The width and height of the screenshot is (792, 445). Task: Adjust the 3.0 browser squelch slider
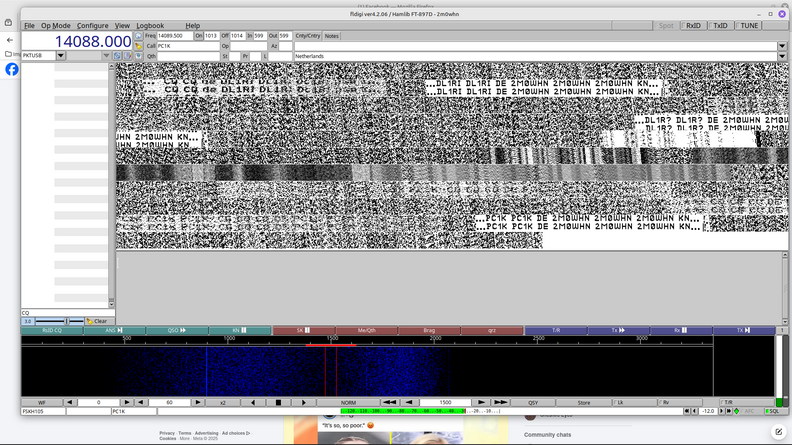click(x=59, y=321)
